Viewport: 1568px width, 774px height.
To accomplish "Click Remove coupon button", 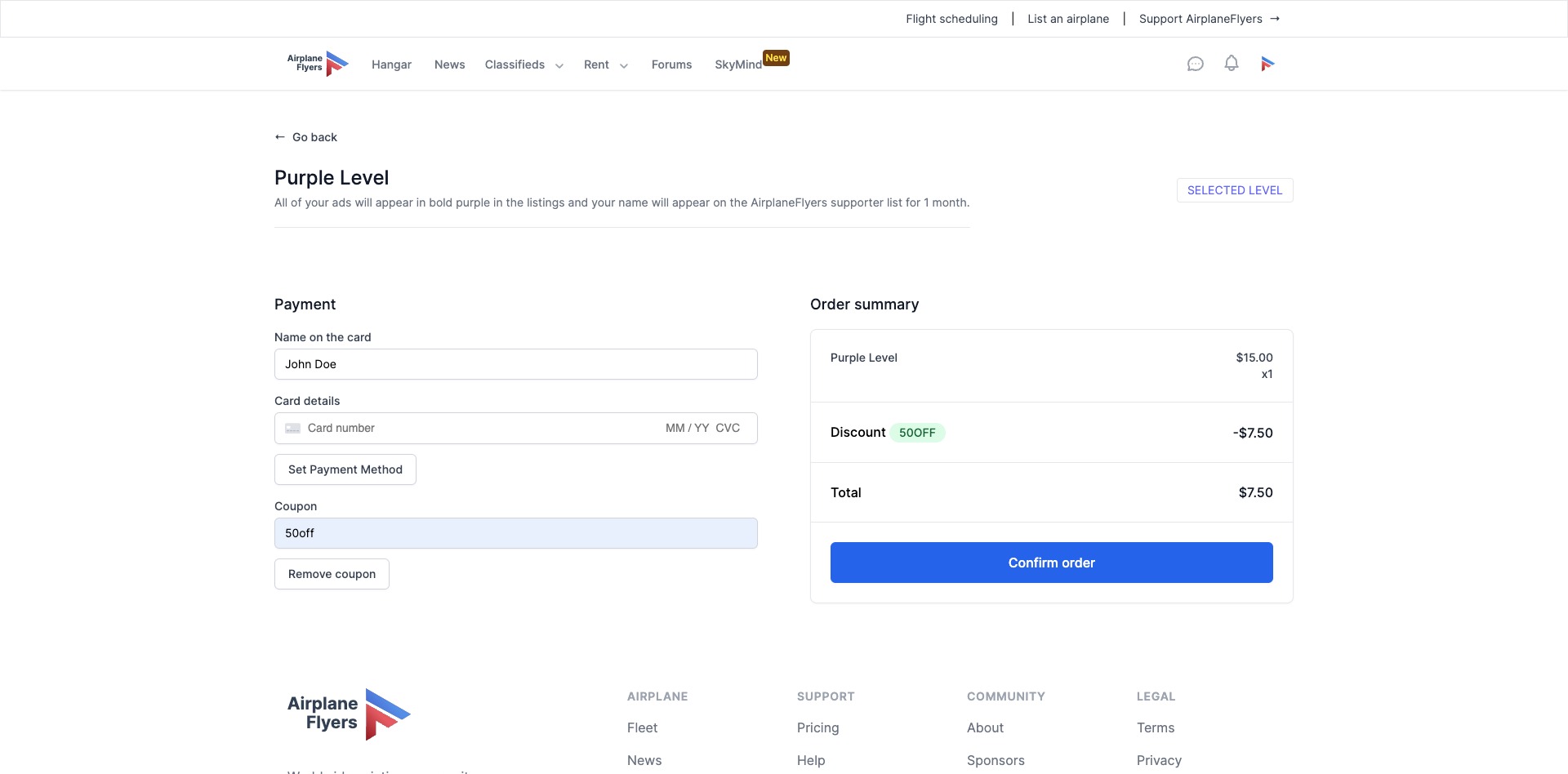I will (332, 574).
